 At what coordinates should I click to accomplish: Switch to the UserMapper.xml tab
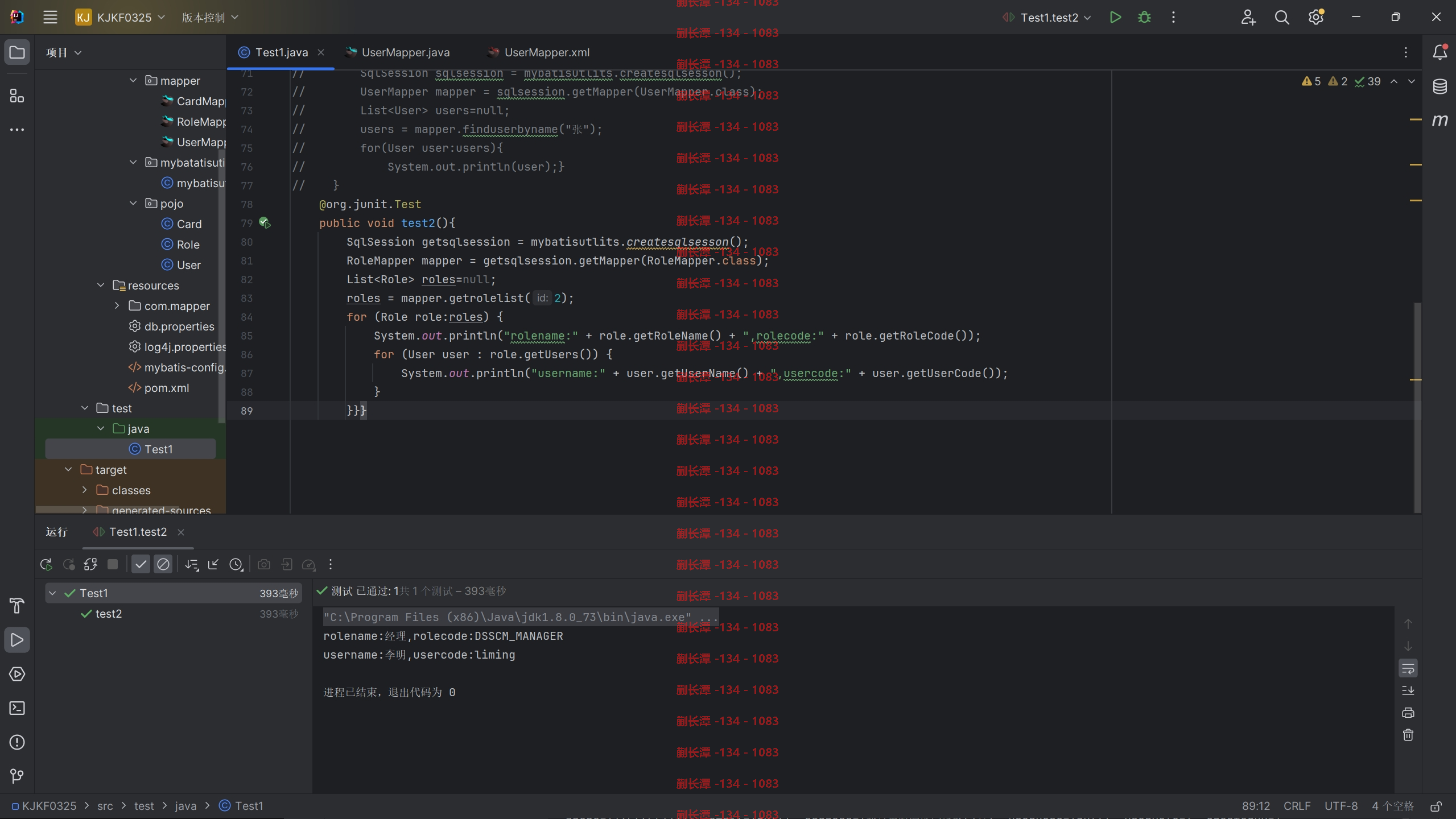coord(539,52)
